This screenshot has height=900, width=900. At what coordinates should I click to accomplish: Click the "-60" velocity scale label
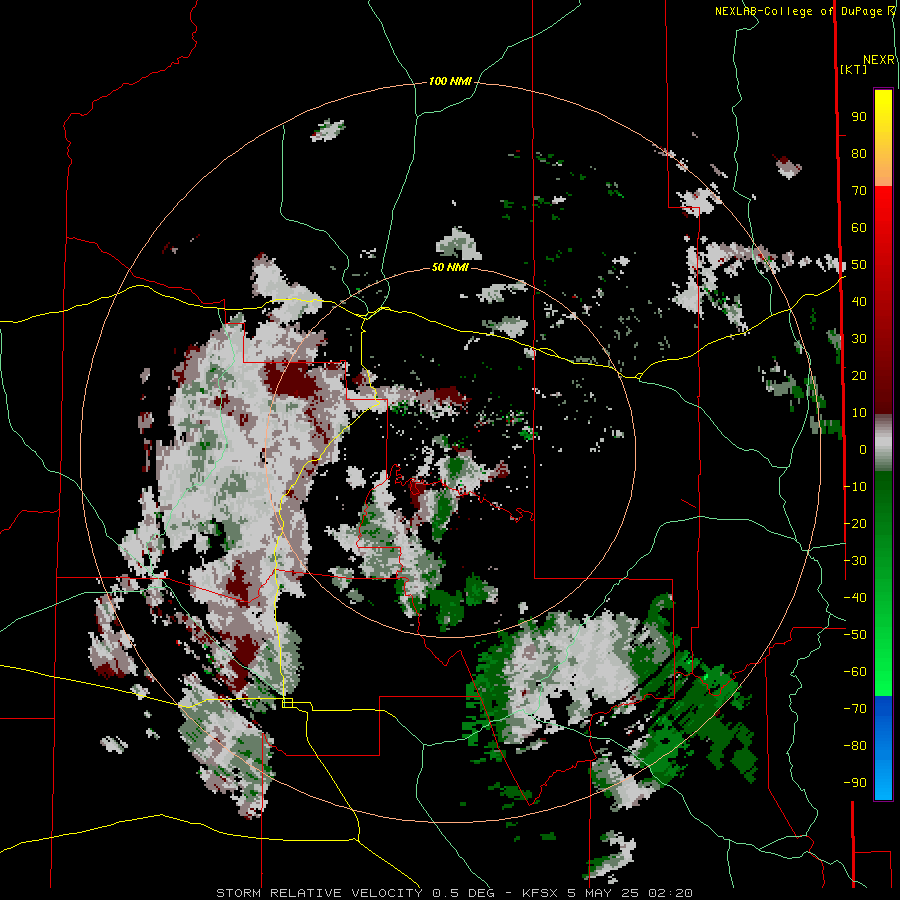click(x=855, y=672)
